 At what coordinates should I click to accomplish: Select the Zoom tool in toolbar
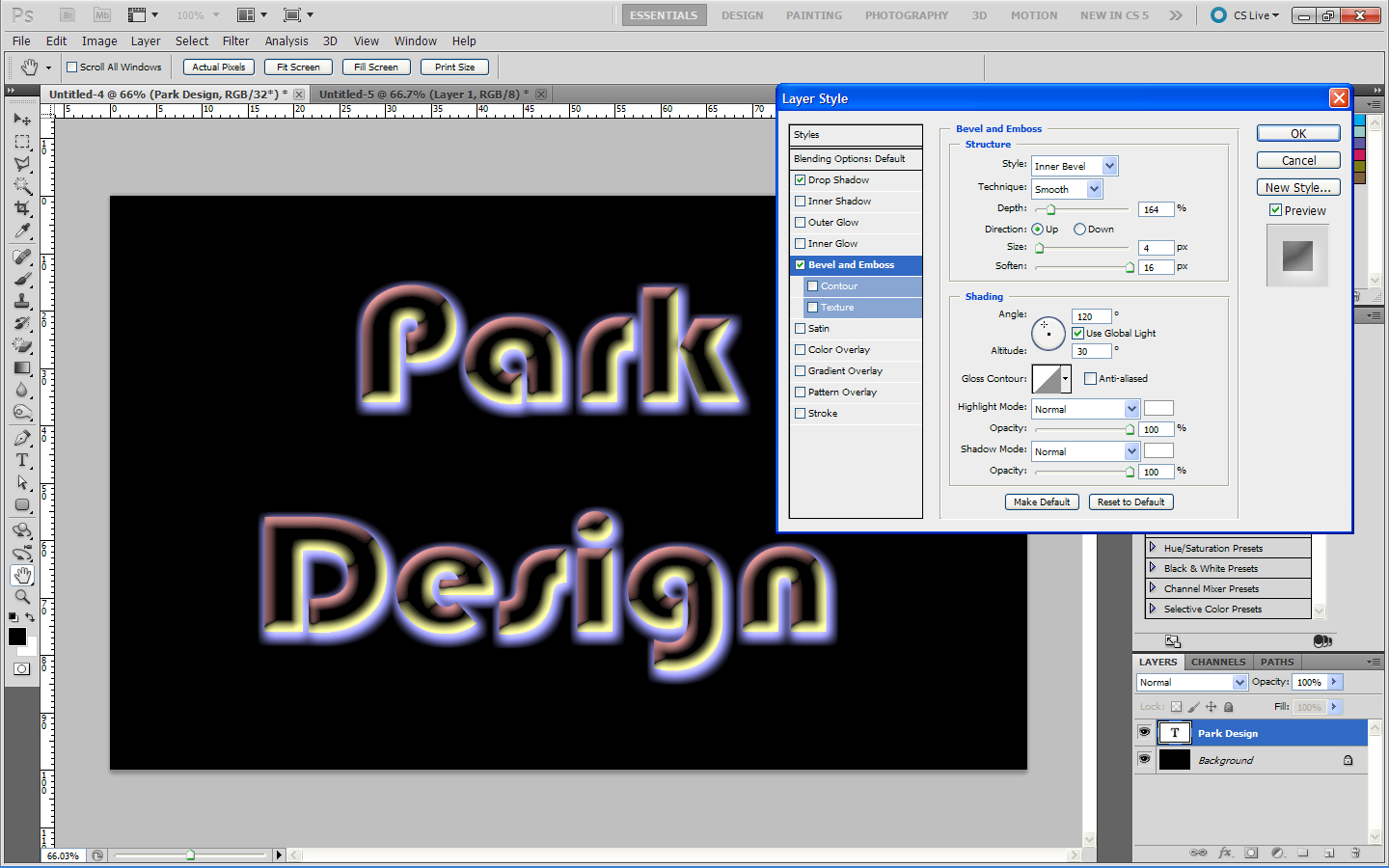pyautogui.click(x=22, y=597)
